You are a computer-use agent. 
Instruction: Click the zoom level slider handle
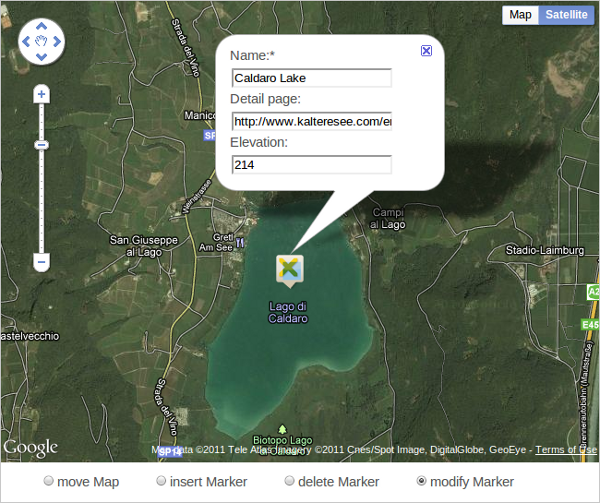(41, 145)
